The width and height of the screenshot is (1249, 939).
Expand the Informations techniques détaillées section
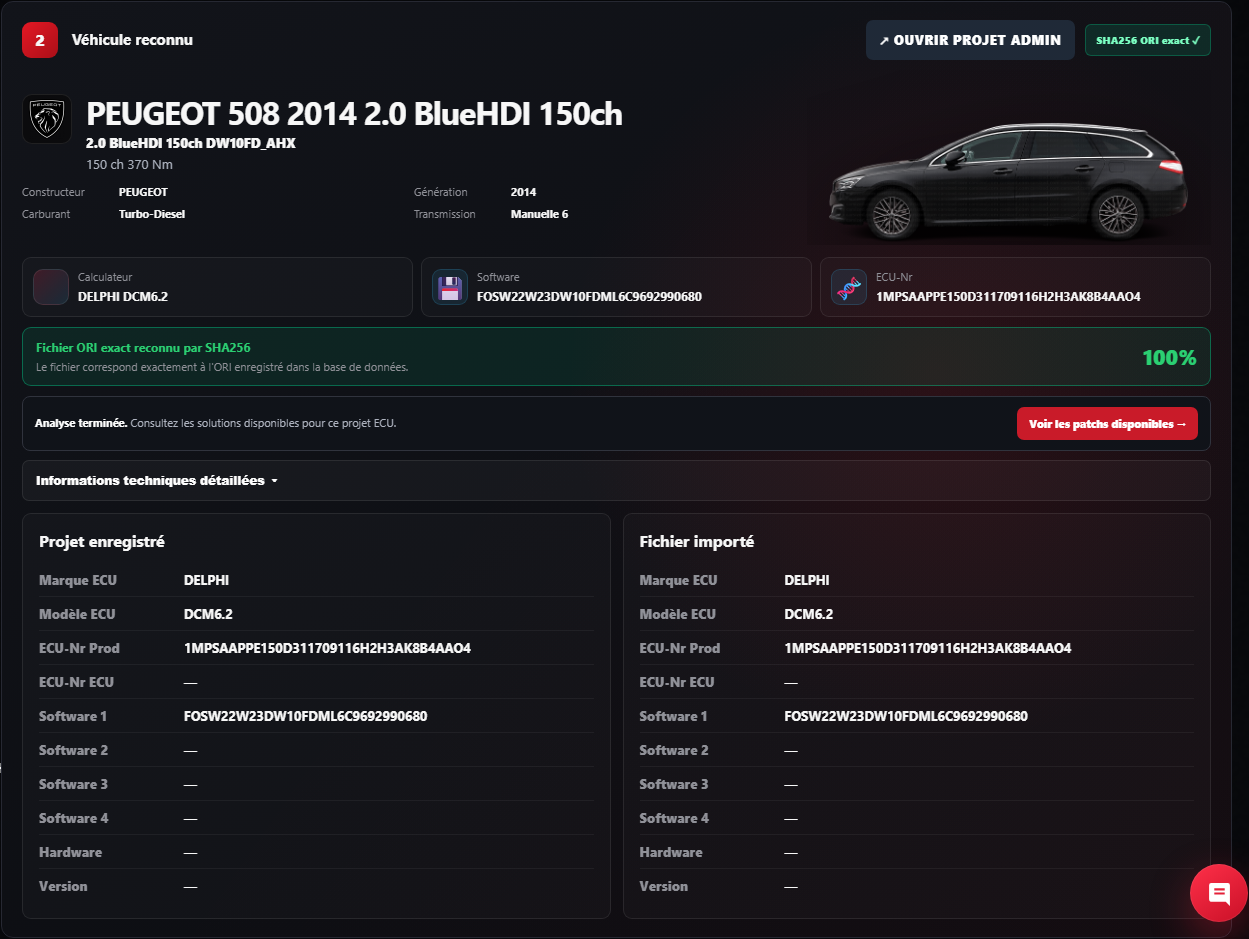616,480
